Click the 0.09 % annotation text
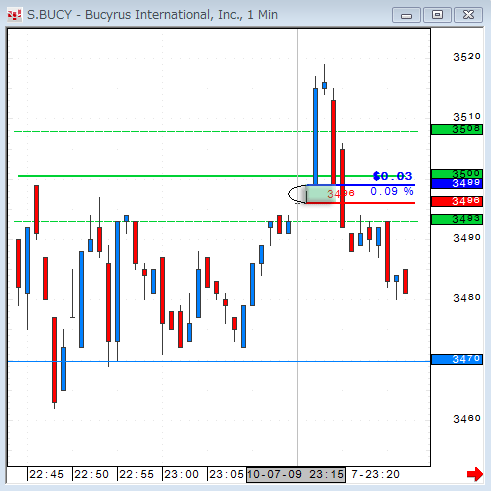This screenshot has width=491, height=491. 392,191
